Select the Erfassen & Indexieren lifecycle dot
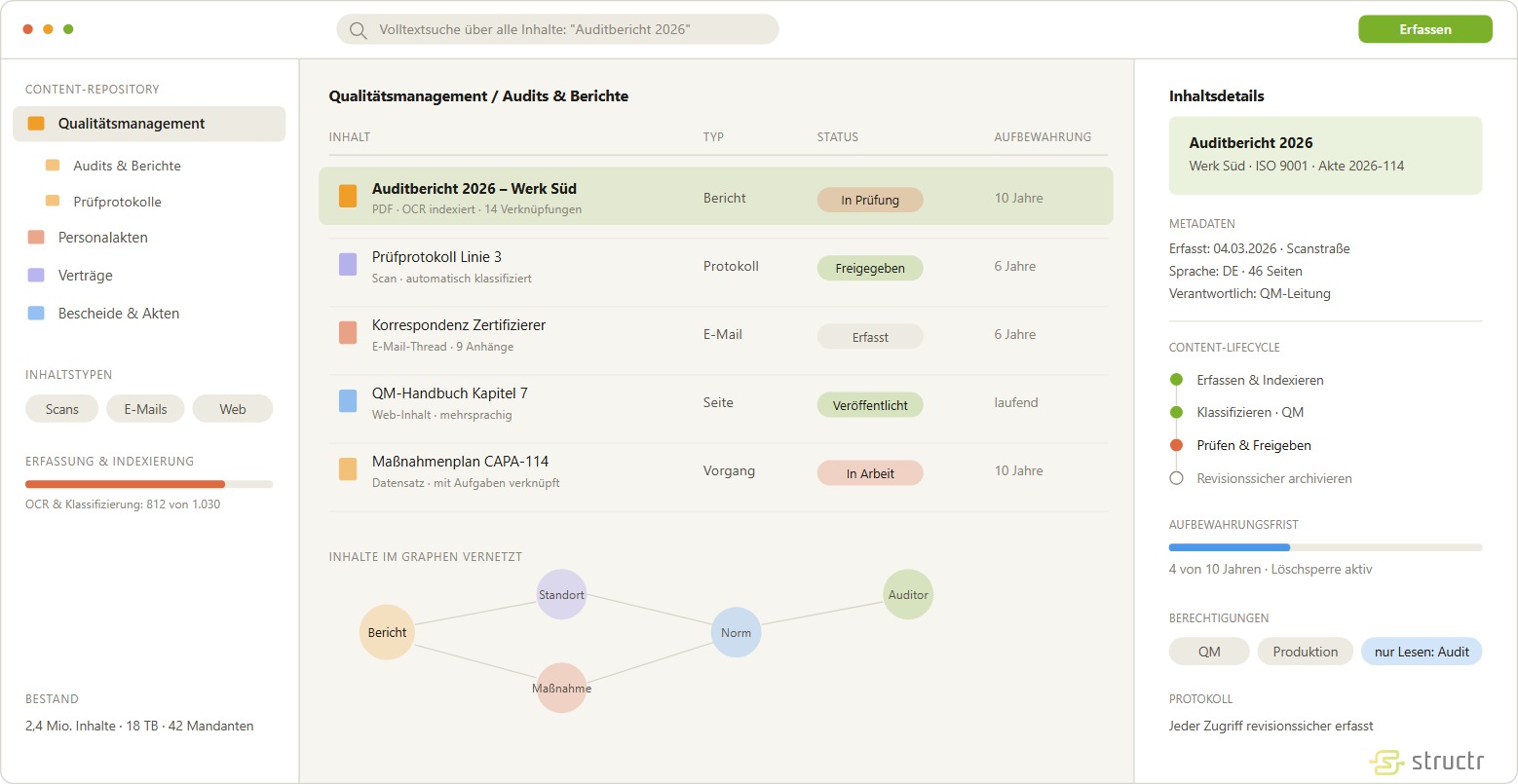 [x=1176, y=380]
